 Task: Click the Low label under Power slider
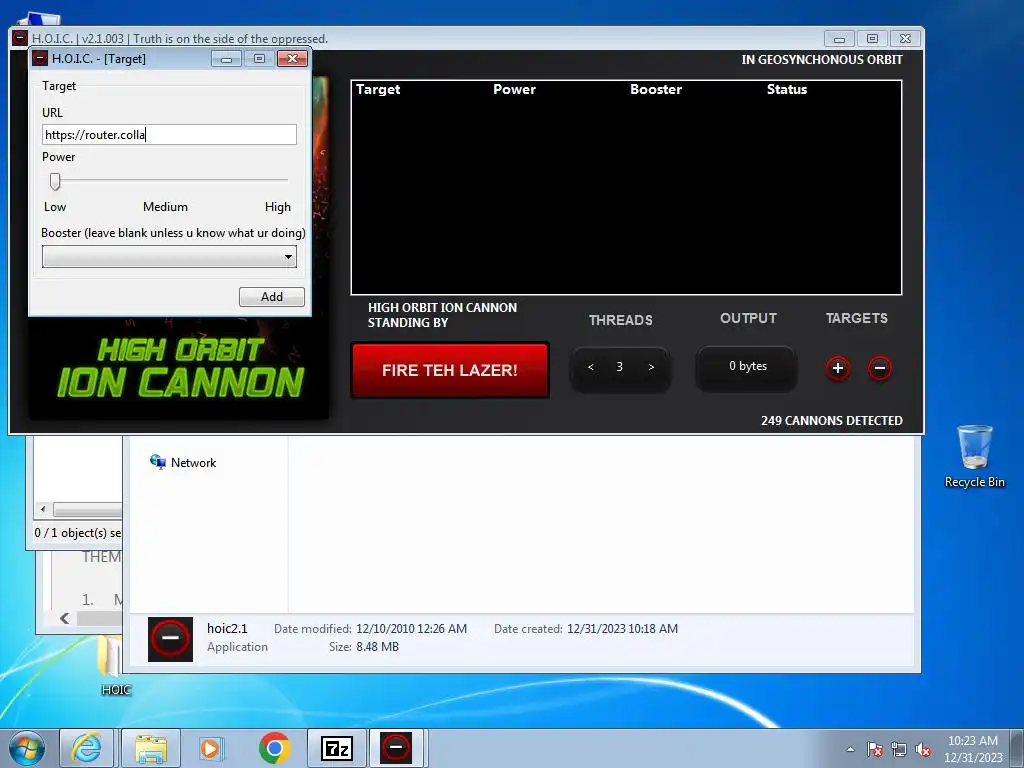pyautogui.click(x=55, y=207)
